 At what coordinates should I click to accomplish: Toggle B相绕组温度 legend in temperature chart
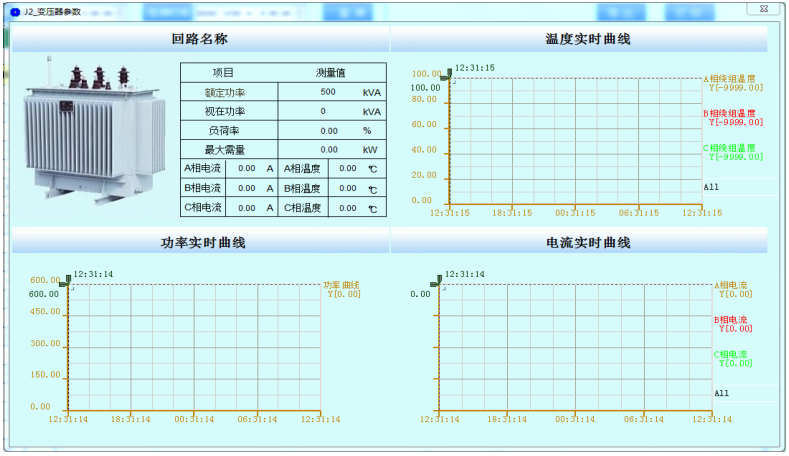coord(732,114)
